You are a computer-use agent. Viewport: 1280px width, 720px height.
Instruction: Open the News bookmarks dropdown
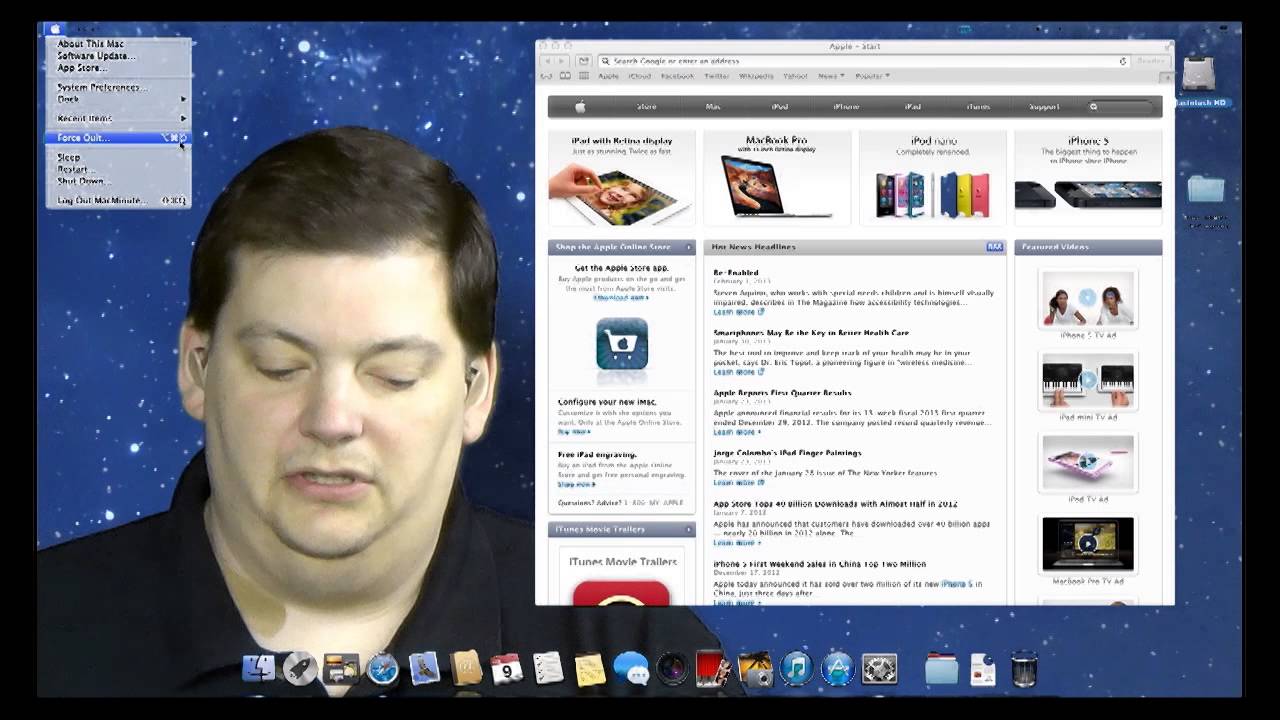tap(828, 76)
